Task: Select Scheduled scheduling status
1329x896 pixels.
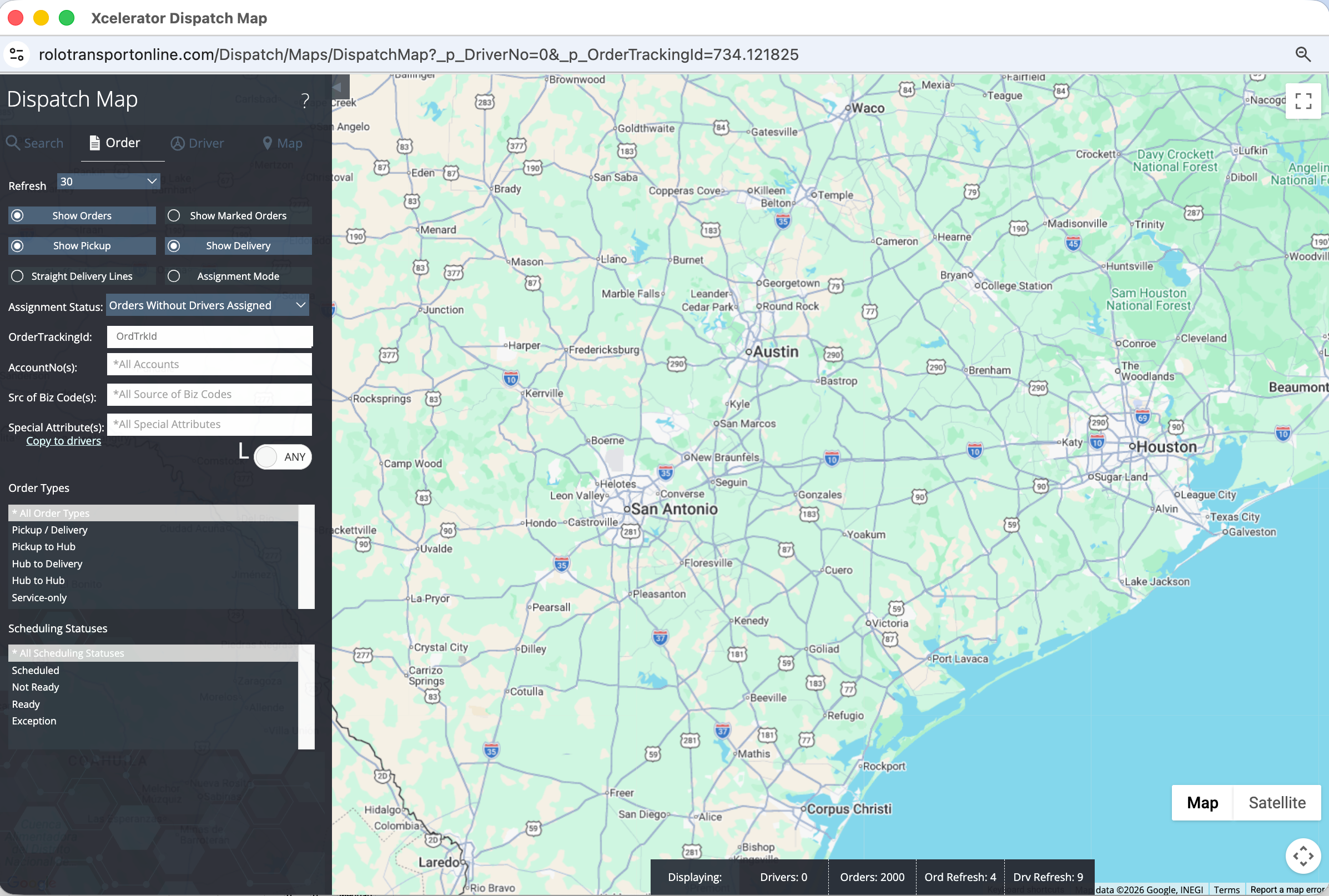Action: [x=153, y=670]
